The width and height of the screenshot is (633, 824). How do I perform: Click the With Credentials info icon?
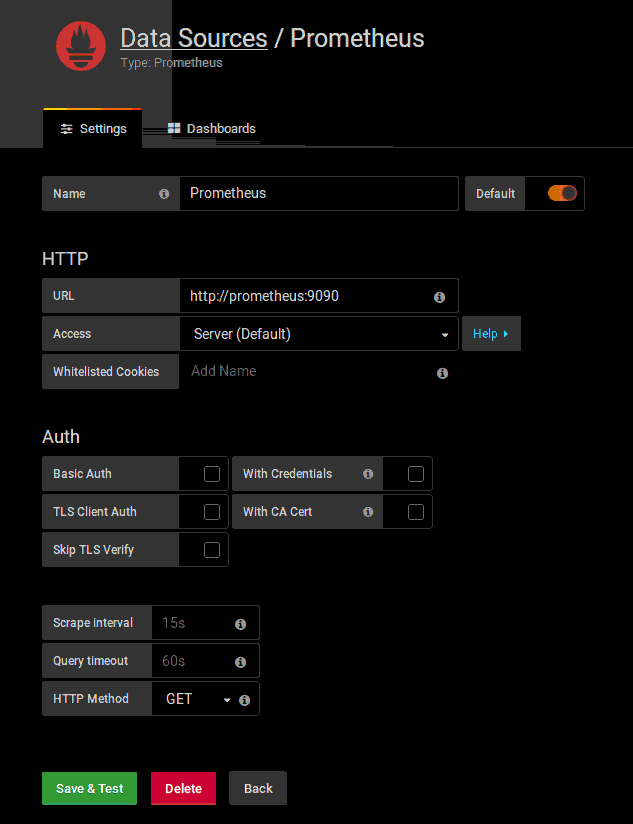point(368,474)
